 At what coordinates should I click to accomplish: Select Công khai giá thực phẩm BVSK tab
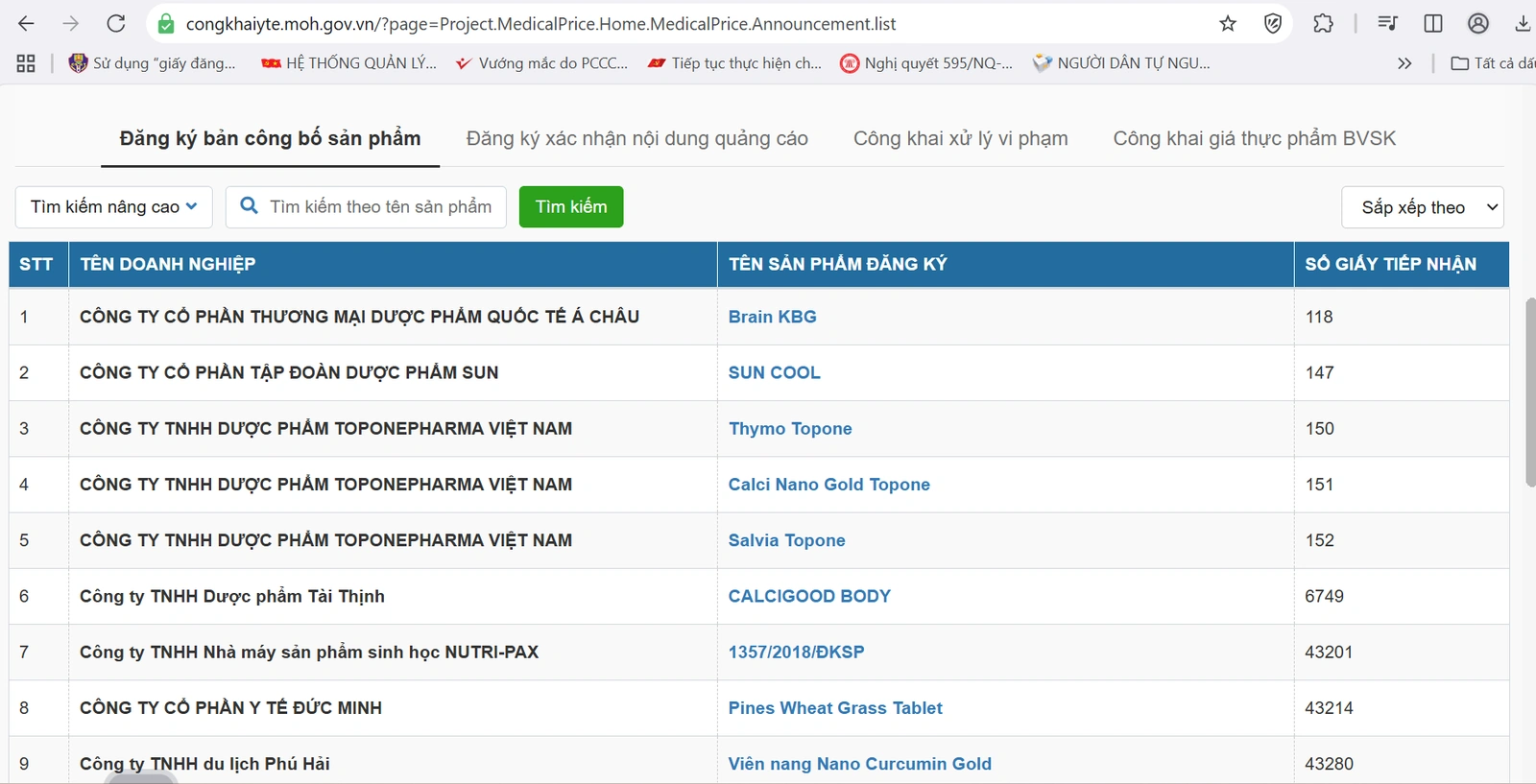(1254, 138)
